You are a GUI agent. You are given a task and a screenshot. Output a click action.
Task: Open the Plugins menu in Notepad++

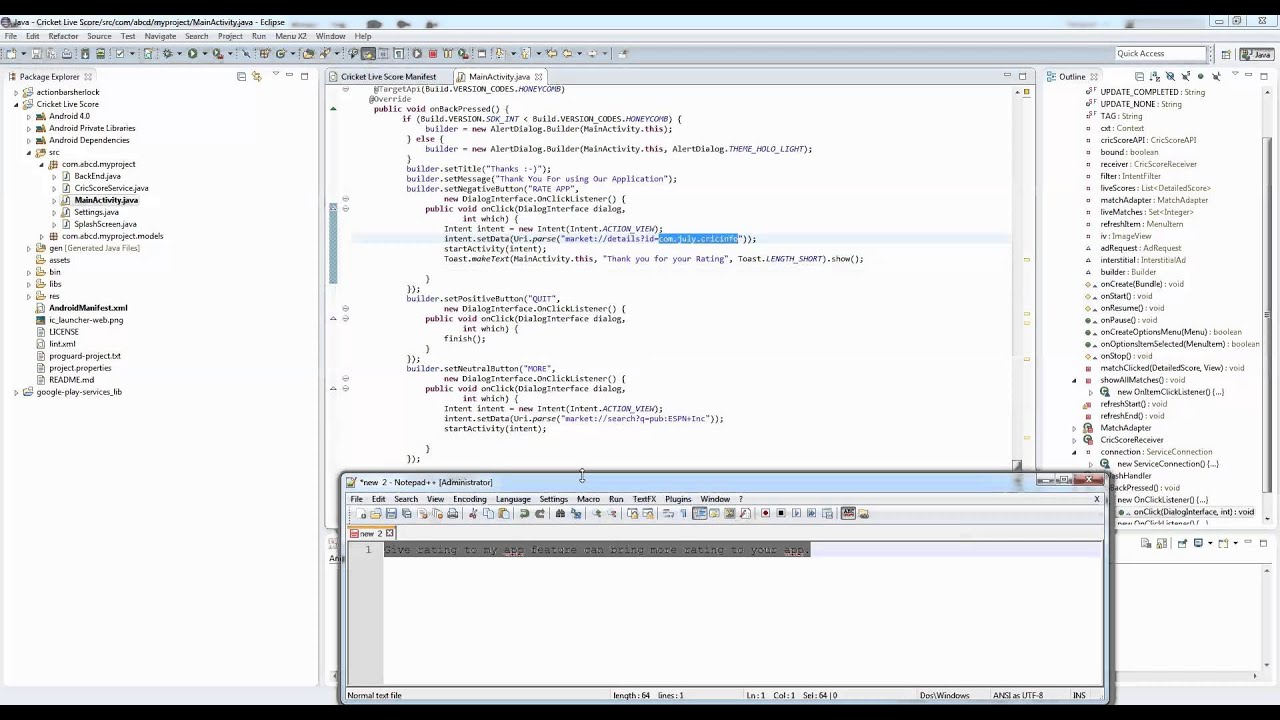pos(678,499)
